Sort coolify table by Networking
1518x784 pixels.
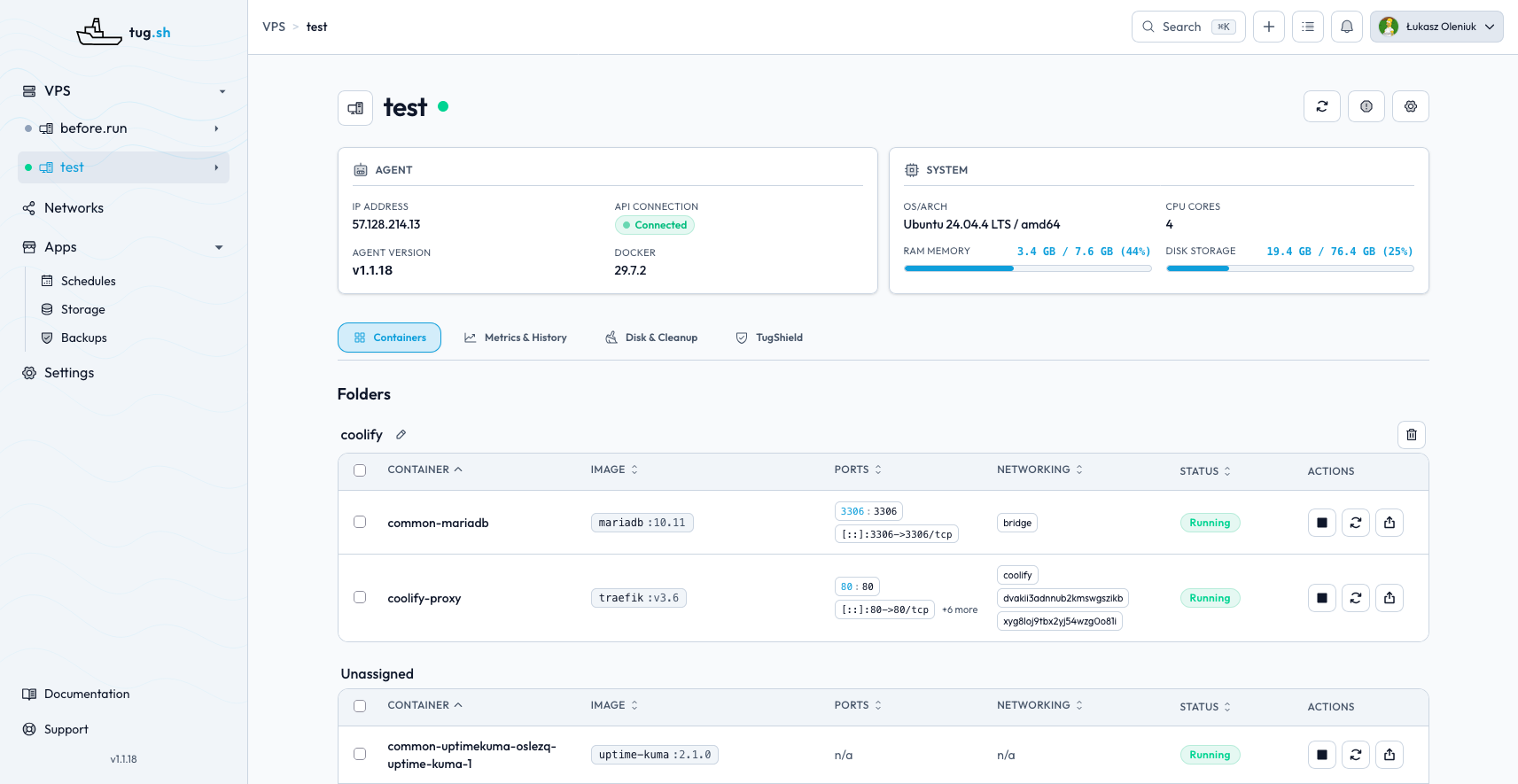1039,470
